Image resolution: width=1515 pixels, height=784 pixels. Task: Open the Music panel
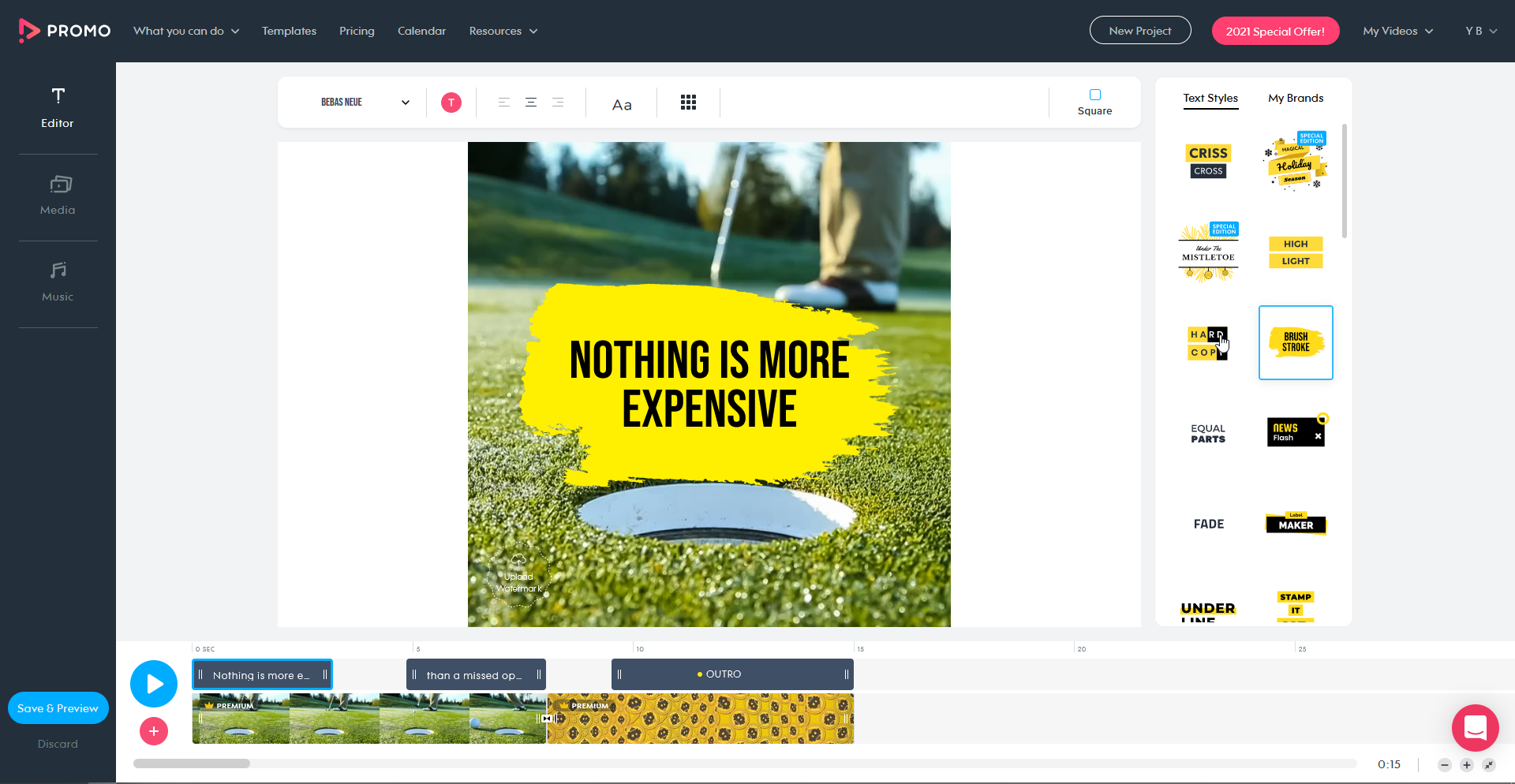click(58, 280)
